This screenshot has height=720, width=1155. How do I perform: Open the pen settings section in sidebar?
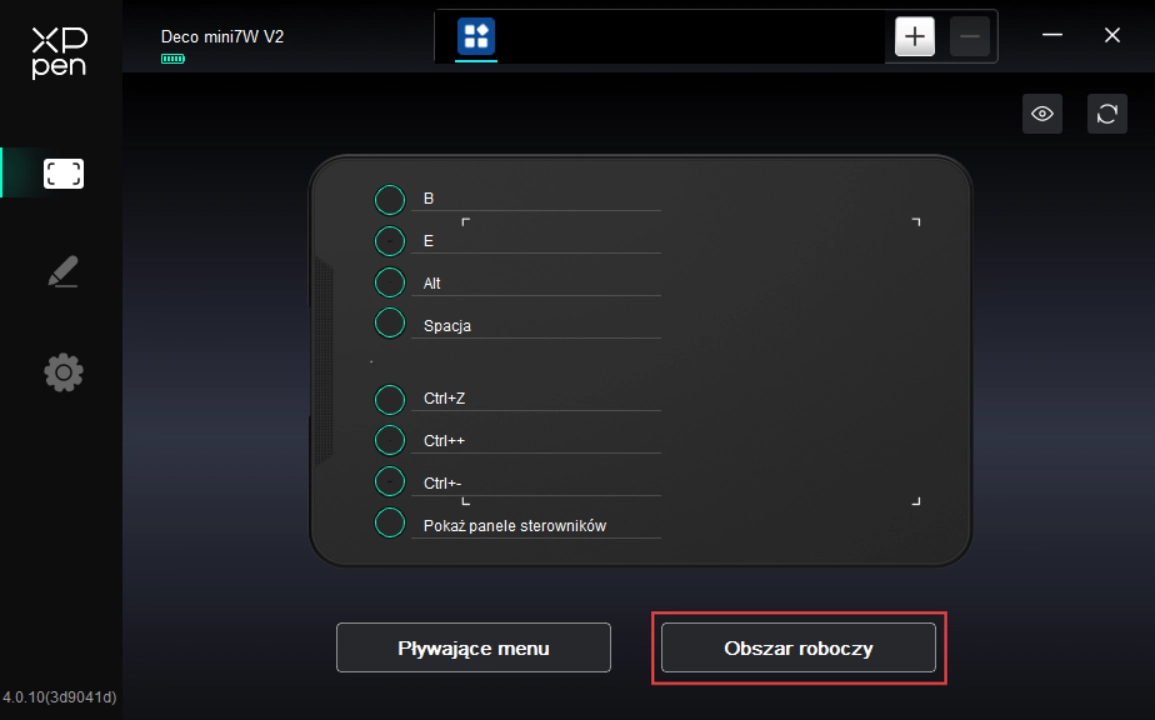[x=63, y=272]
